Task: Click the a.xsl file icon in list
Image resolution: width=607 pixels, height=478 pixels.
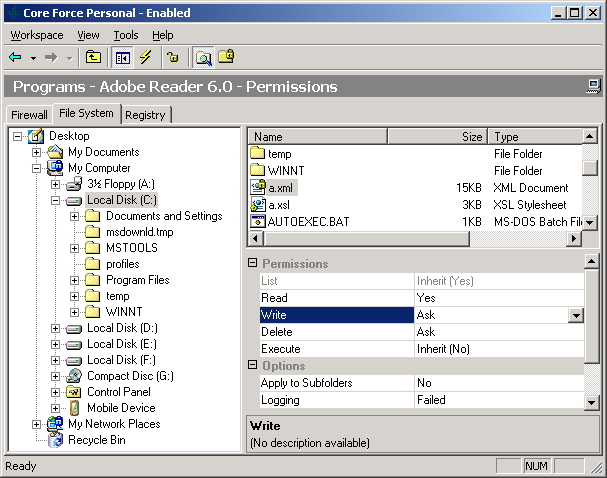Action: [x=258, y=204]
